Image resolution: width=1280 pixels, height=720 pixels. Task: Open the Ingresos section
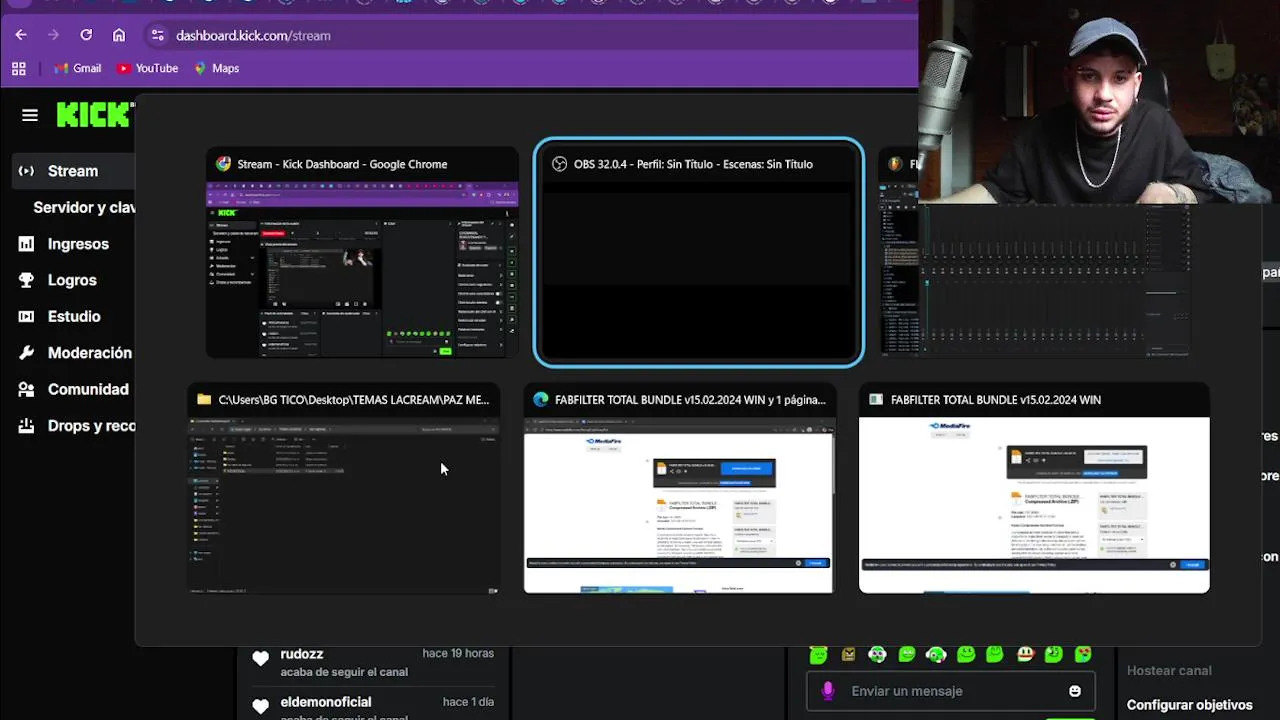click(78, 244)
